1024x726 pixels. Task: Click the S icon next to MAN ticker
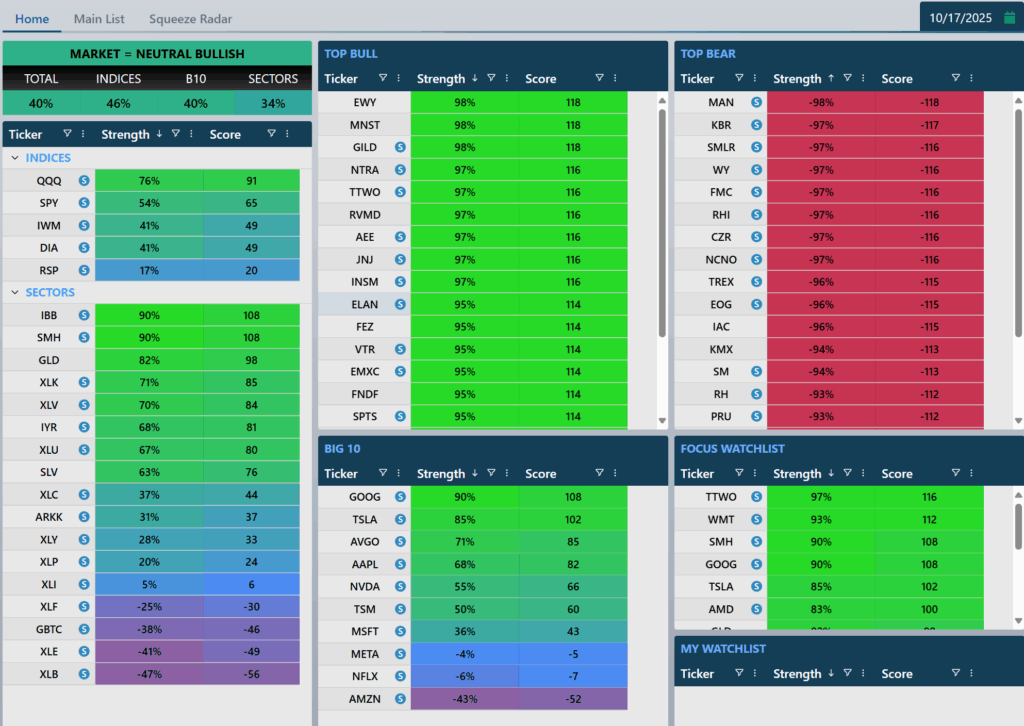756,102
